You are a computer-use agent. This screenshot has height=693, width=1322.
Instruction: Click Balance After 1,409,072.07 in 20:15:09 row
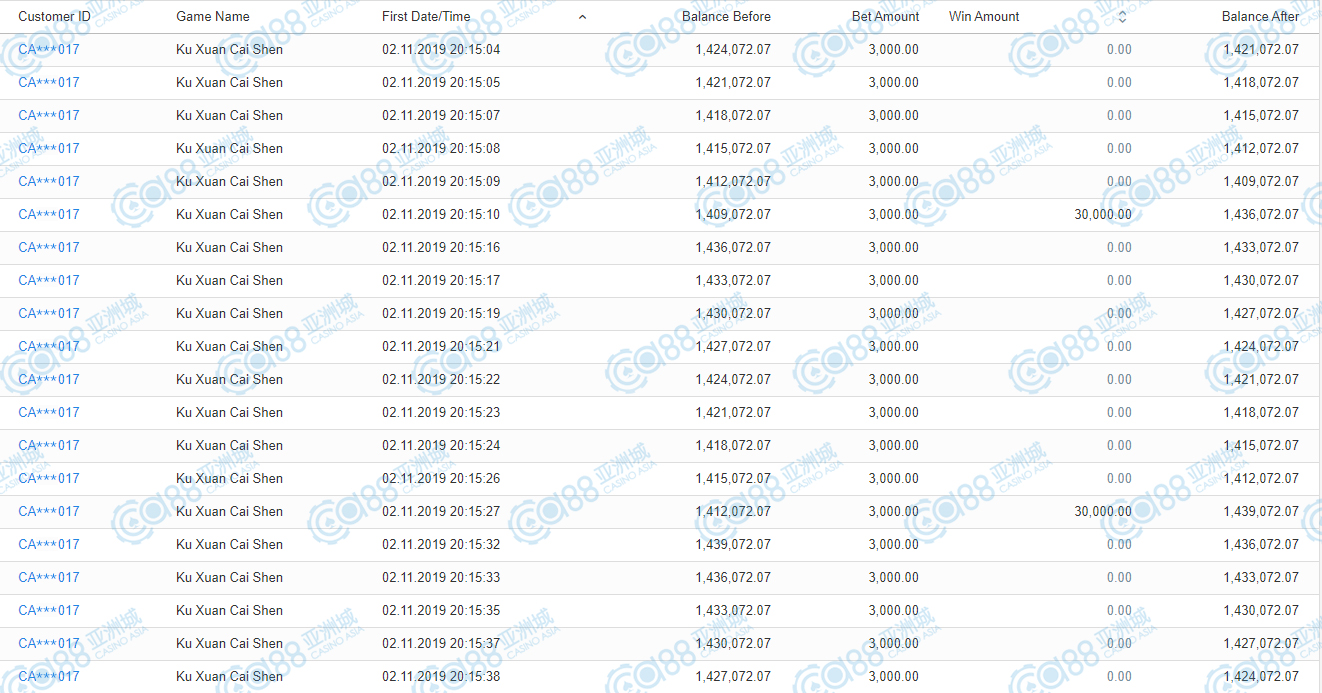click(1261, 181)
